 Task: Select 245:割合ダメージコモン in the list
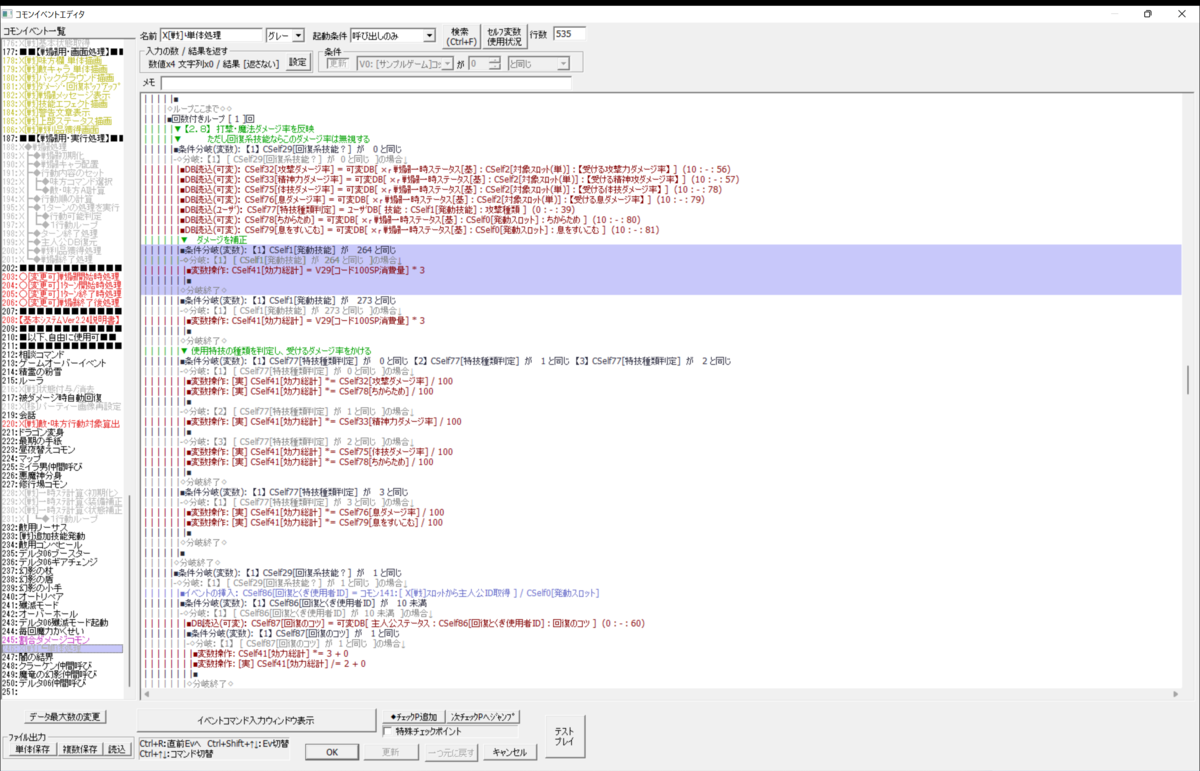tap(46, 640)
